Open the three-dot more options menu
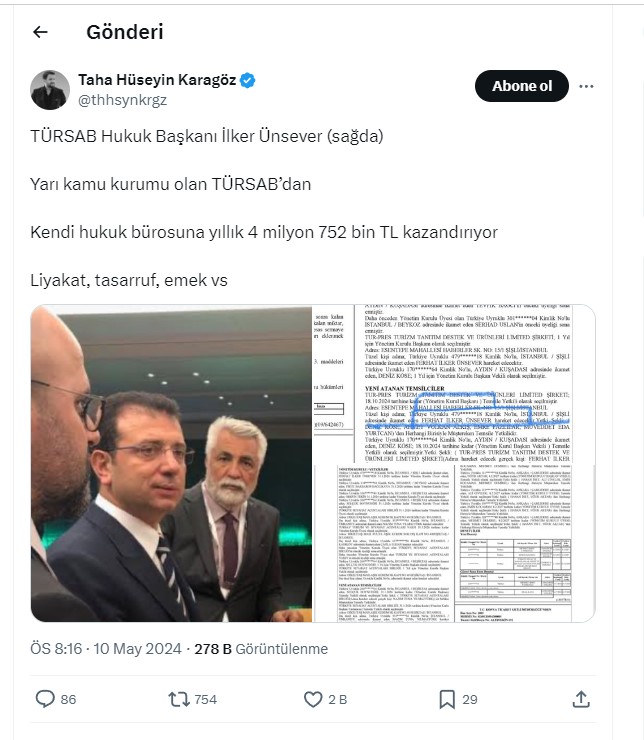 (x=586, y=86)
